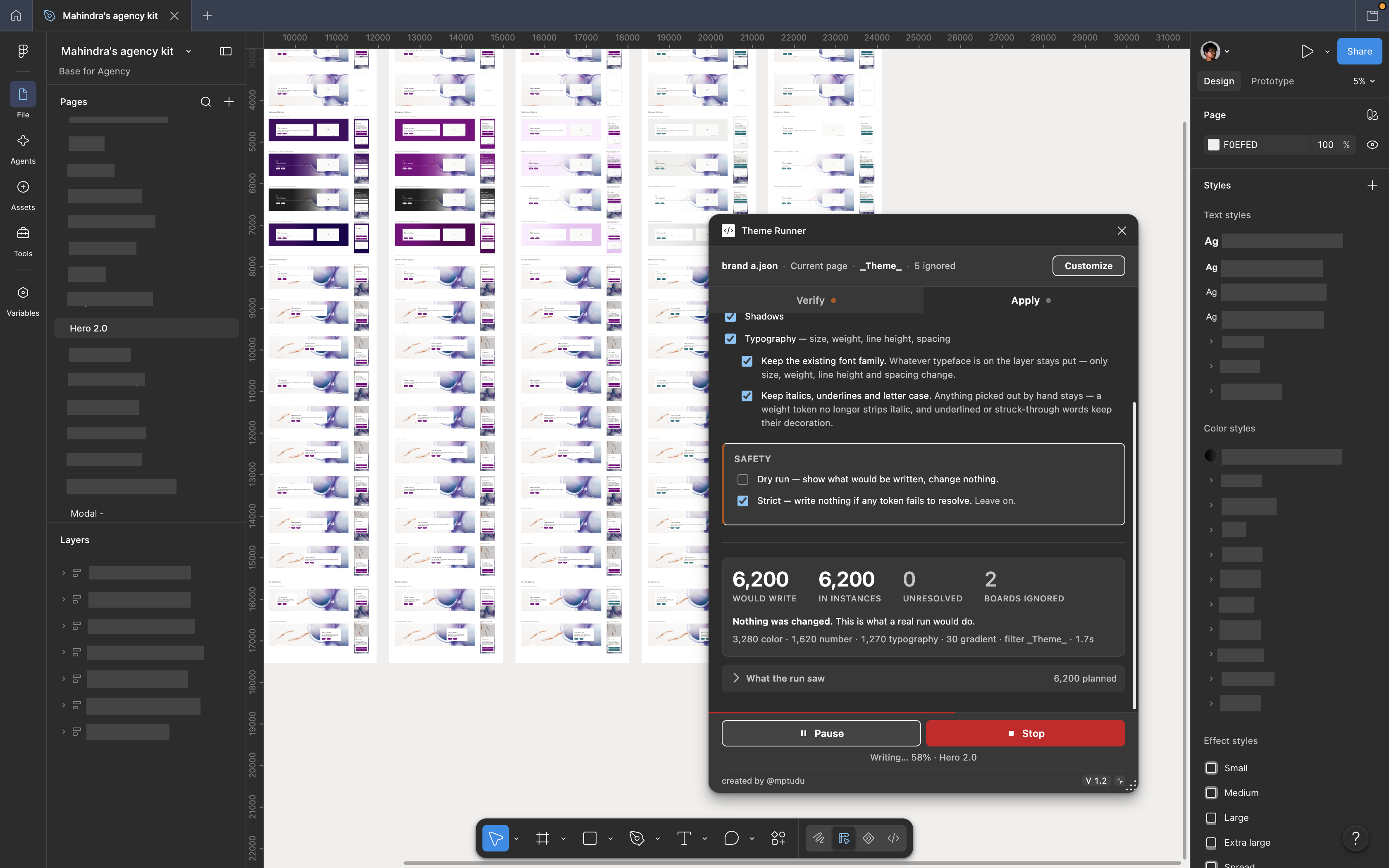1389x868 pixels.
Task: Switch to the Verify tab
Action: click(x=816, y=300)
